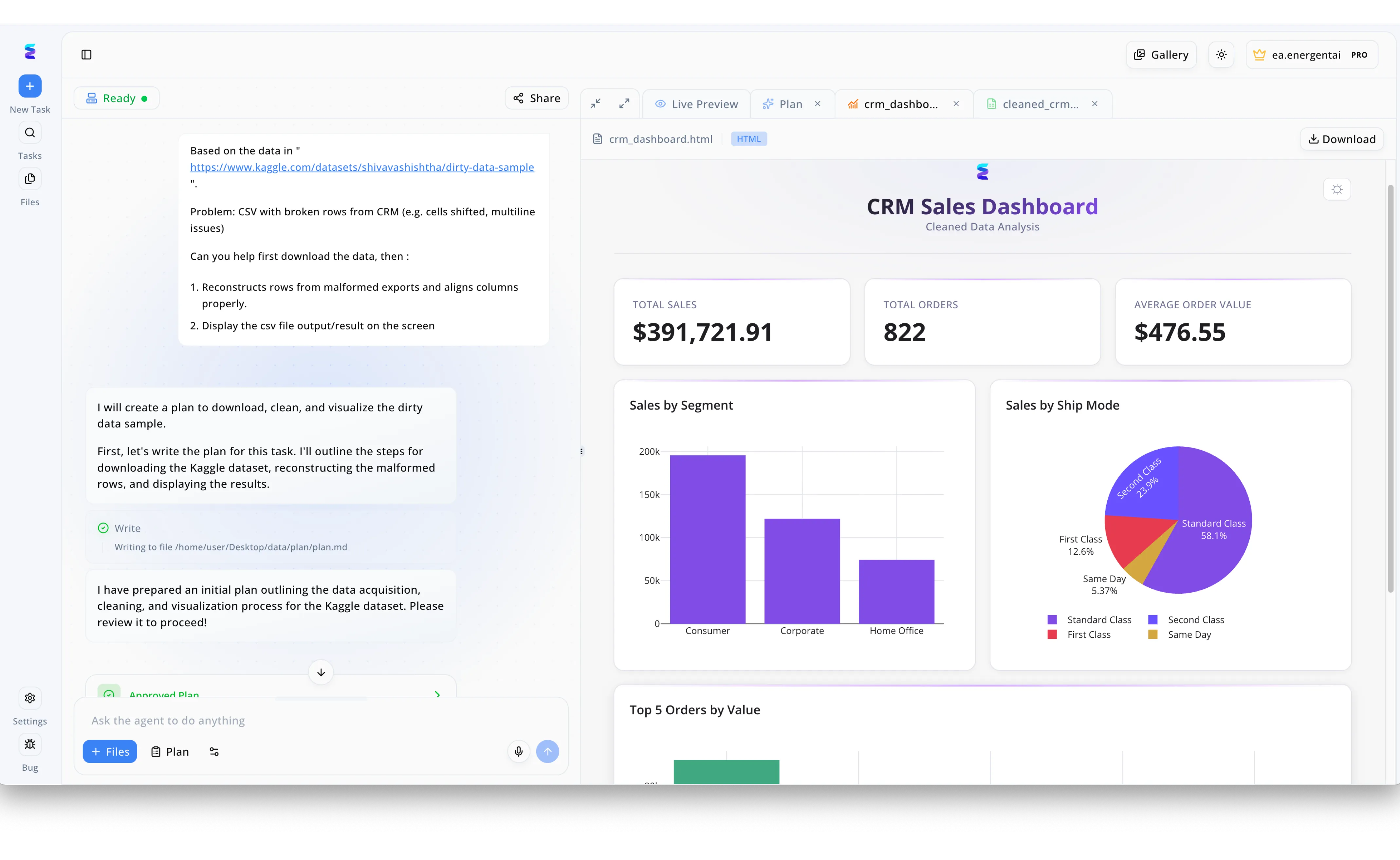Report a Bug via sidebar icon
1400x860 pixels.
tap(29, 744)
